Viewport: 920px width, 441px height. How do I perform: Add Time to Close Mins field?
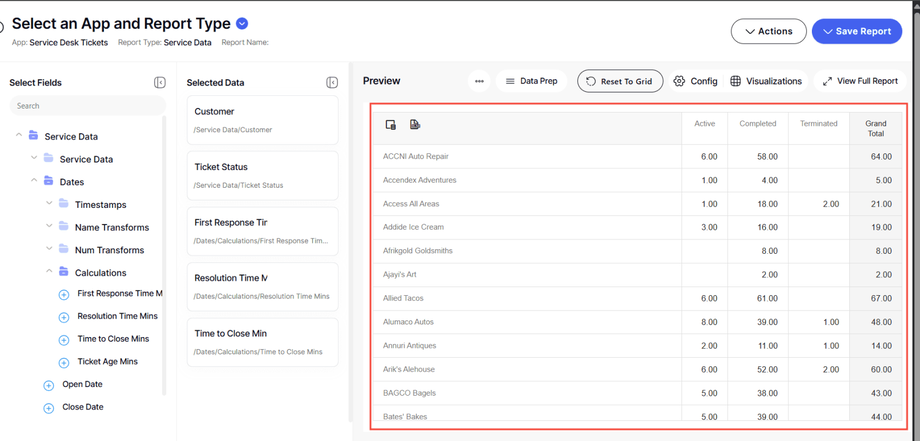[x=64, y=340]
